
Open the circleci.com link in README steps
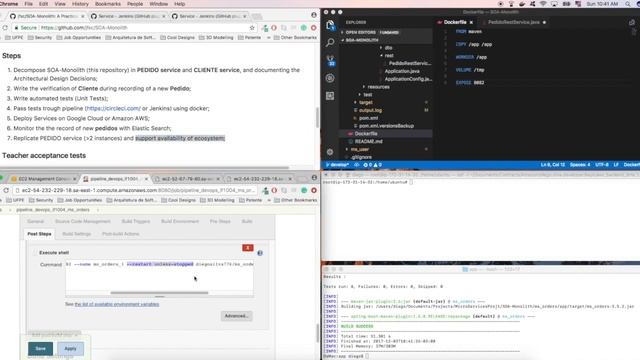113,109
